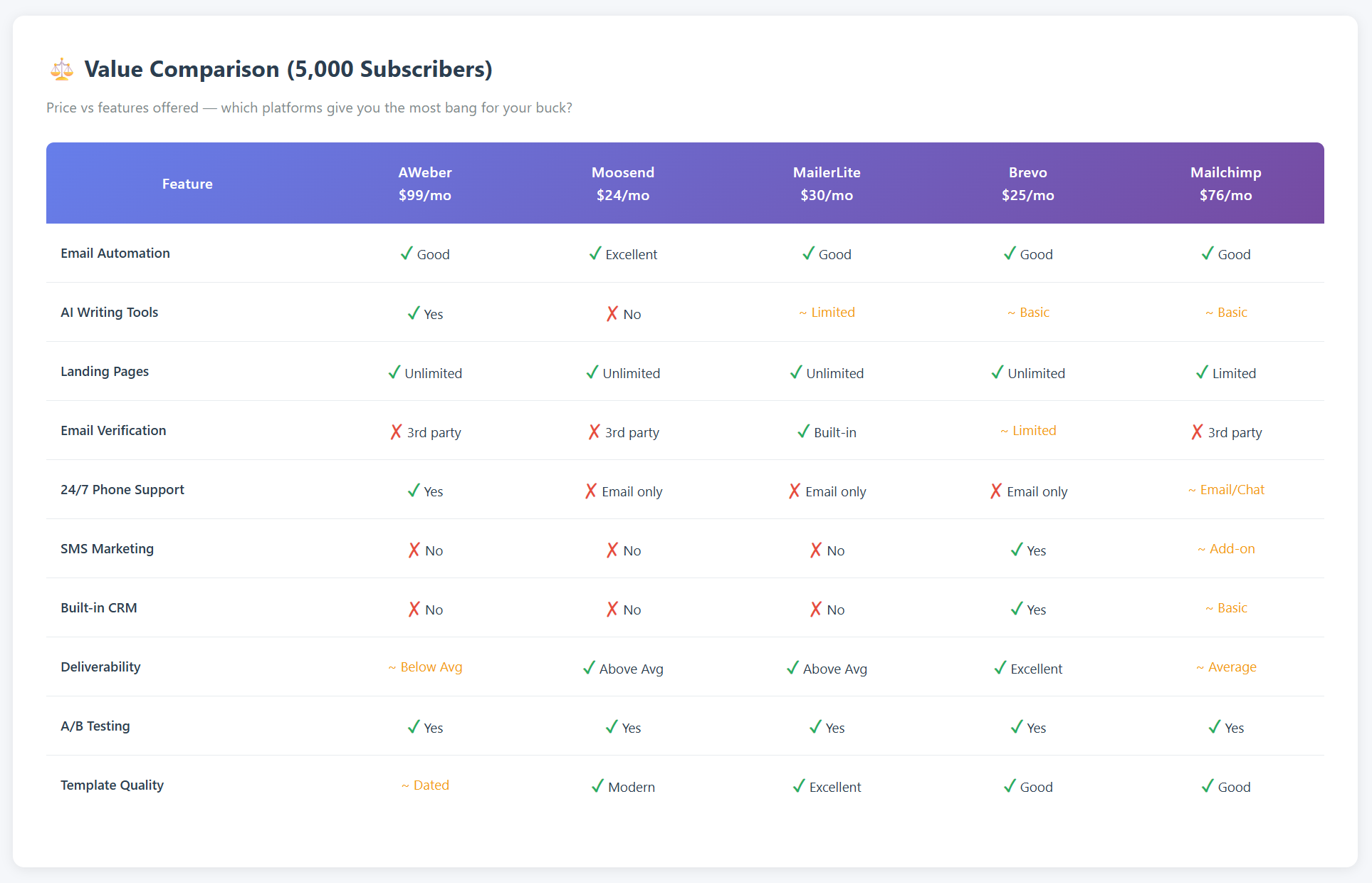
Task: Click AWeber's orange Below Avg deliverability text
Action: 431,667
